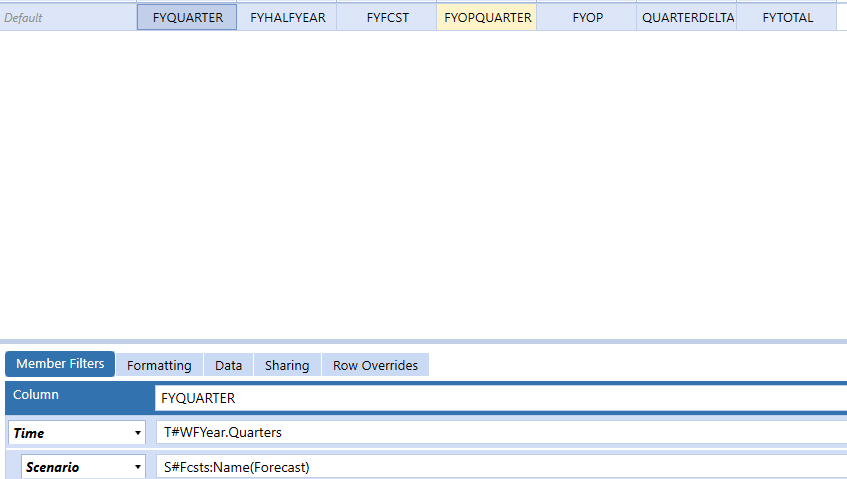
Task: Choose the highlighted FYOPQUARTER column header
Action: click(x=487, y=18)
